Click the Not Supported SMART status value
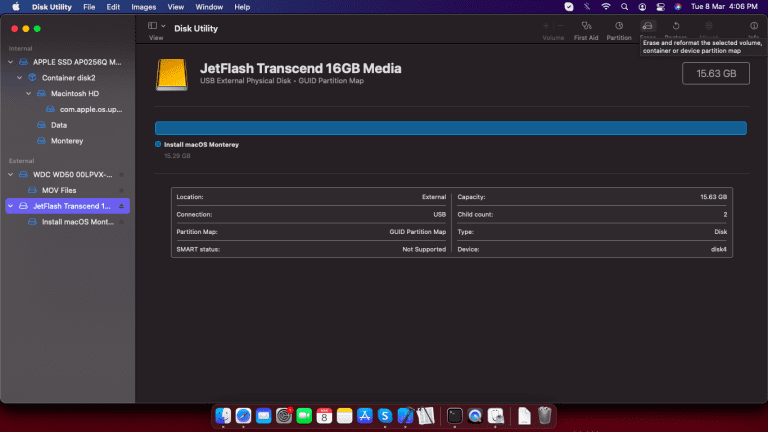 (x=424, y=249)
